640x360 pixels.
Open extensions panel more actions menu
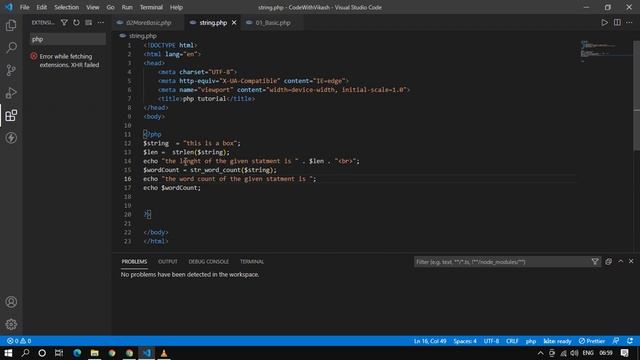pyautogui.click(x=101, y=23)
